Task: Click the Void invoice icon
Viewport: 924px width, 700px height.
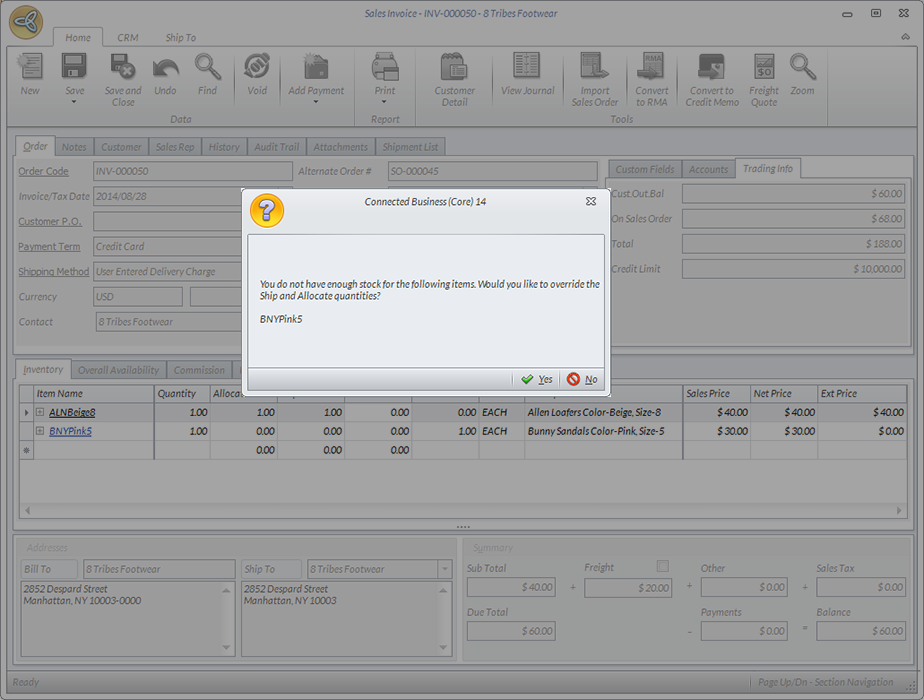Action: [257, 68]
